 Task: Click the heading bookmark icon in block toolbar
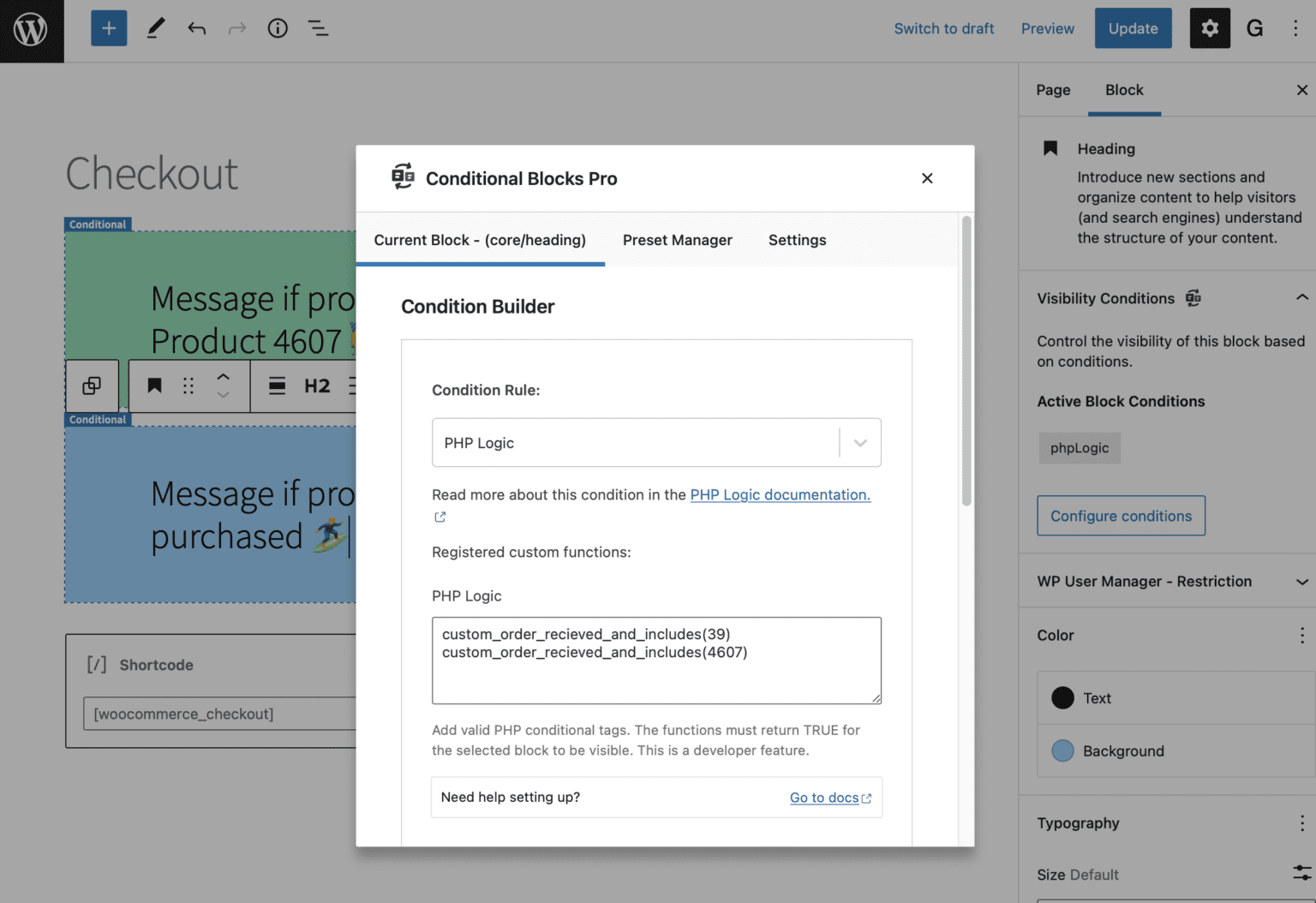tap(154, 386)
